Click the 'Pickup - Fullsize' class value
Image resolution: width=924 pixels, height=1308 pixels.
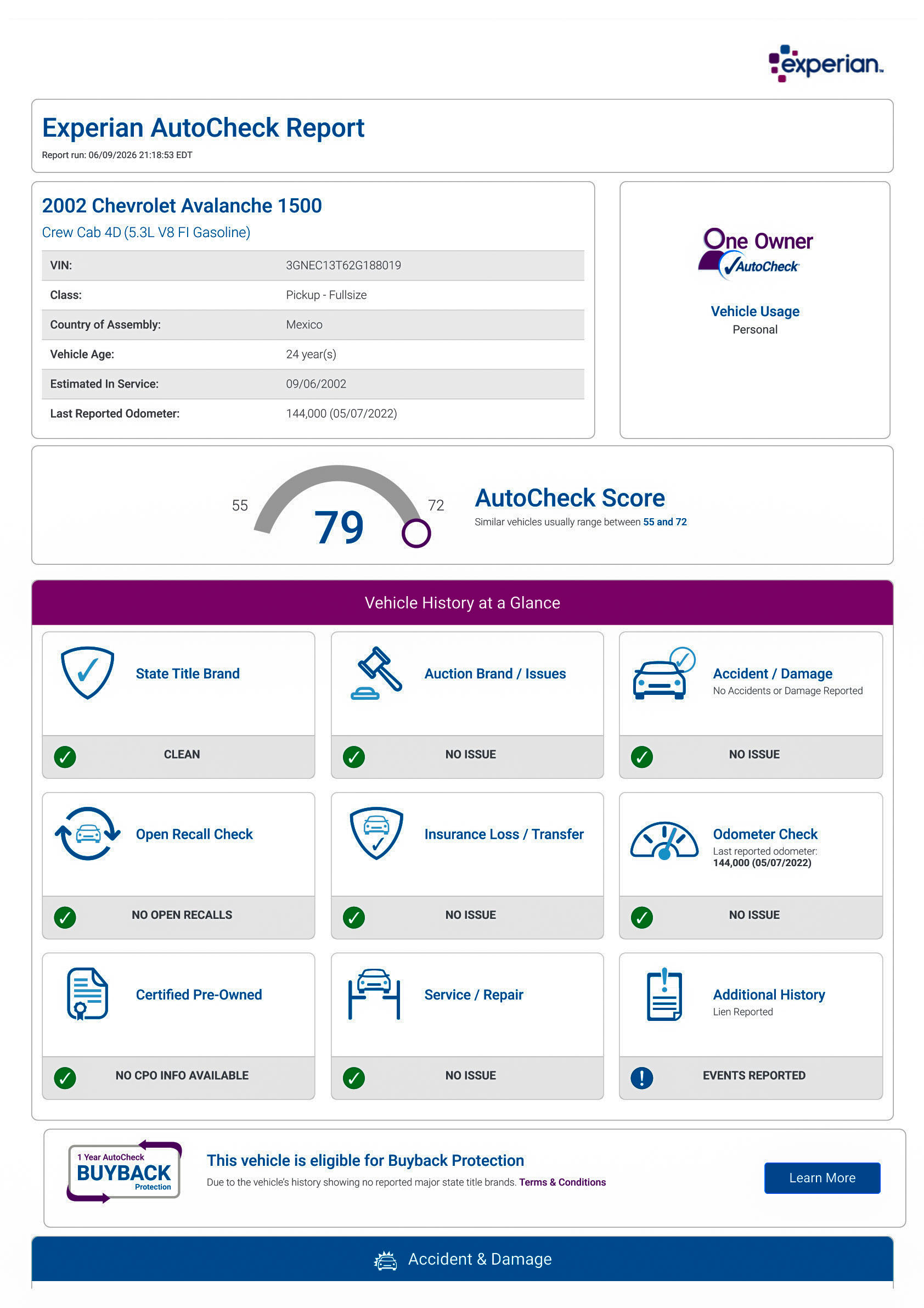click(x=326, y=295)
